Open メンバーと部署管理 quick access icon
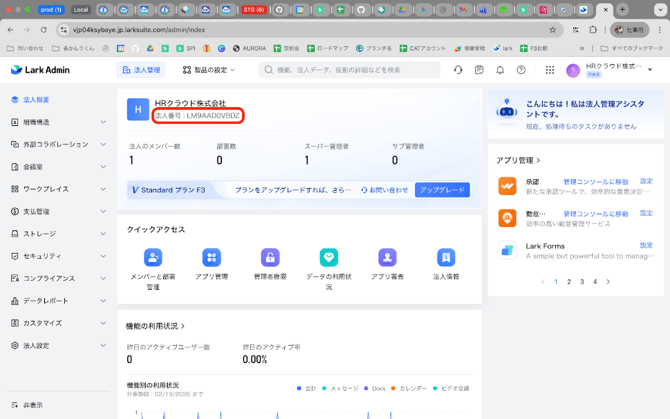Image resolution: width=670 pixels, height=419 pixels. 153,258
